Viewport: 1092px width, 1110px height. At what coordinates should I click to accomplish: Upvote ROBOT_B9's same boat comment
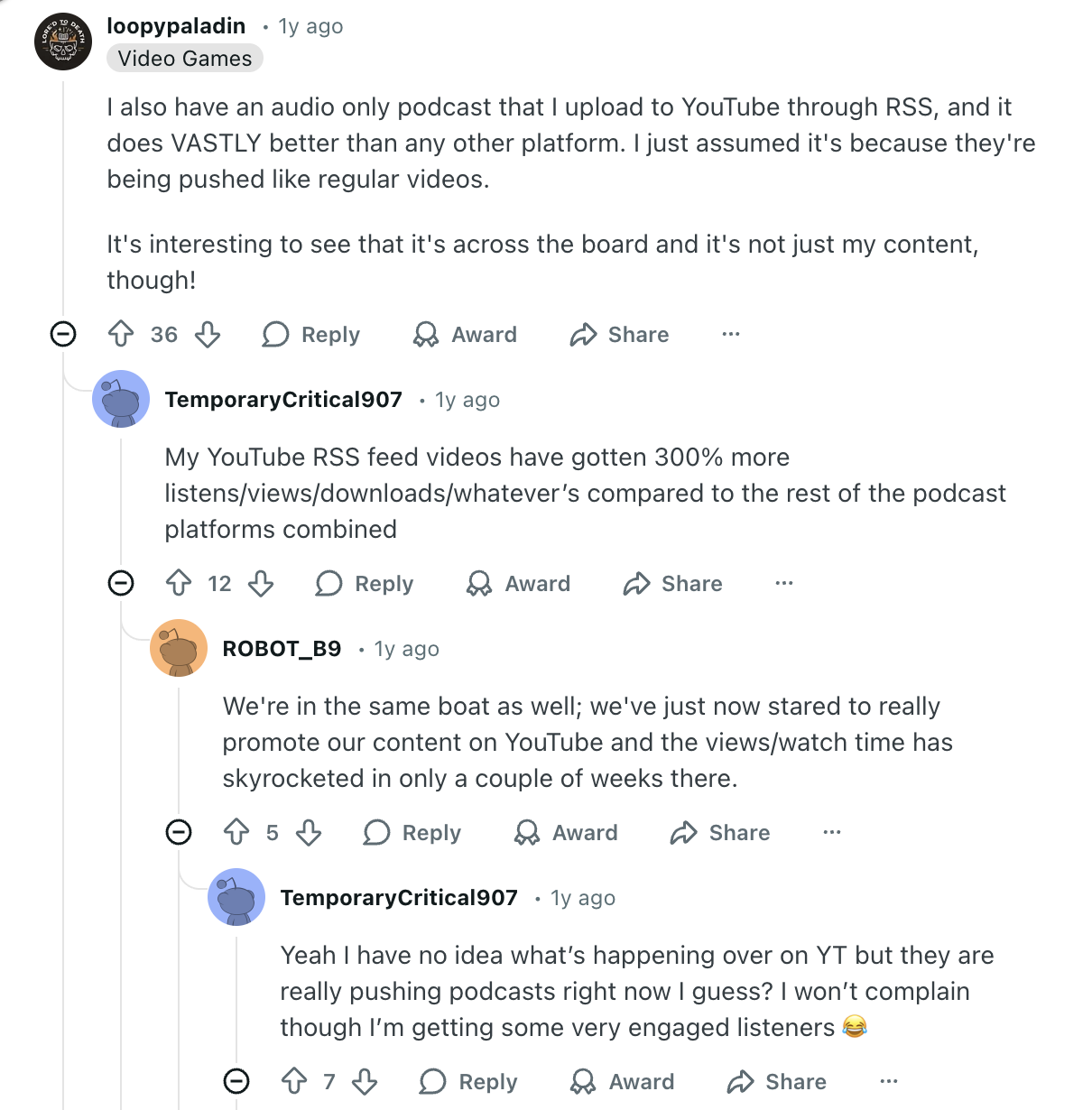236,833
